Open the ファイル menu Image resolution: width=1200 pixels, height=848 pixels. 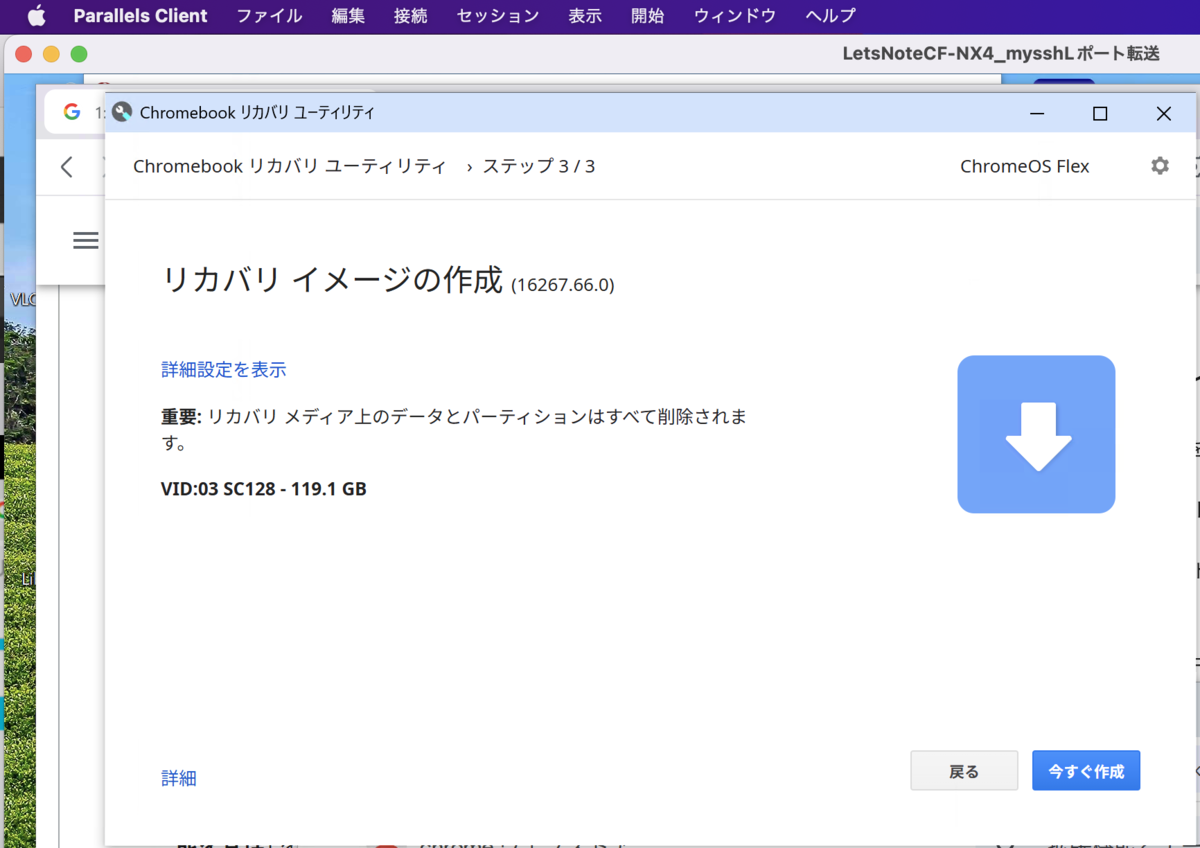tap(270, 16)
